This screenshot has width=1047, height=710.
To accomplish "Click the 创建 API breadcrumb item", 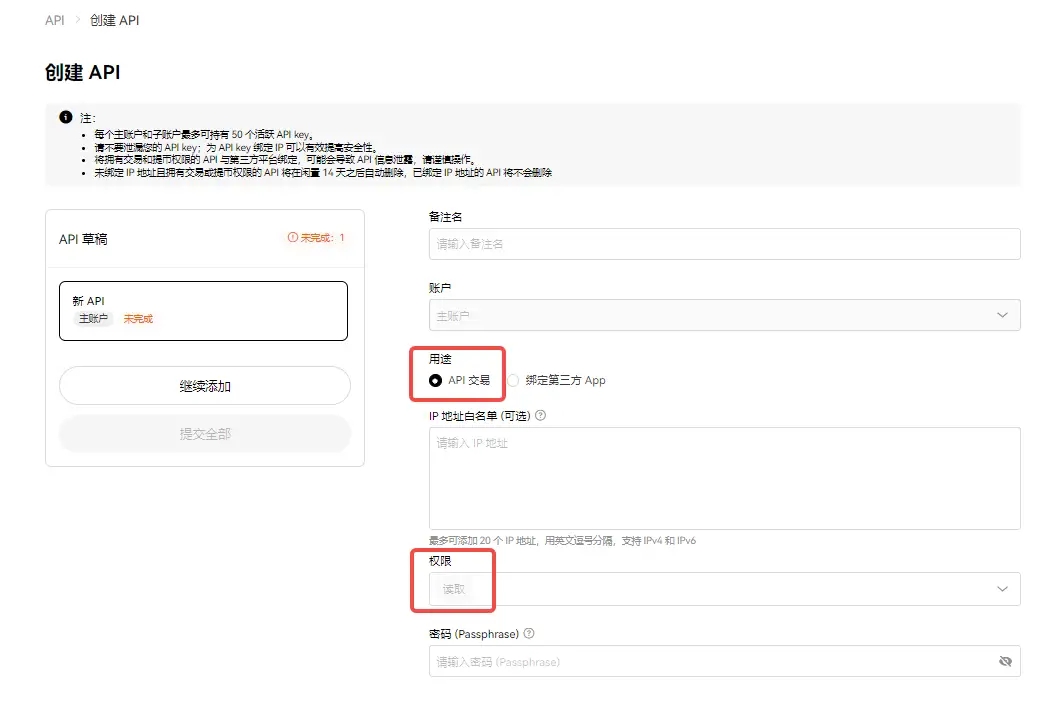I will pos(115,20).
